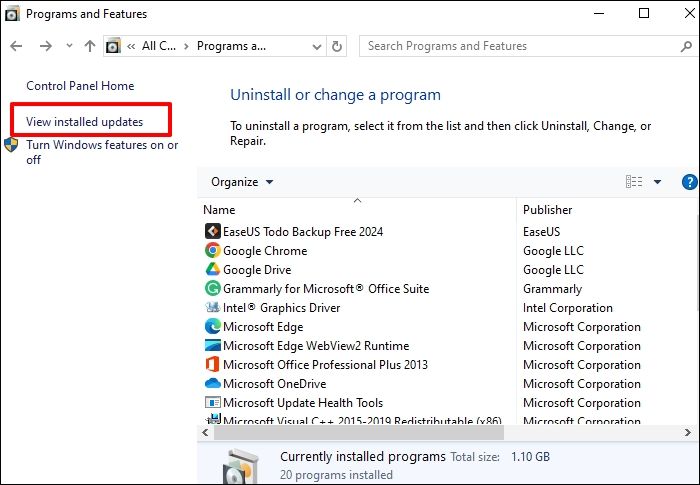Image resolution: width=700 pixels, height=485 pixels.
Task: Open View installed updates link
Action: (x=84, y=122)
